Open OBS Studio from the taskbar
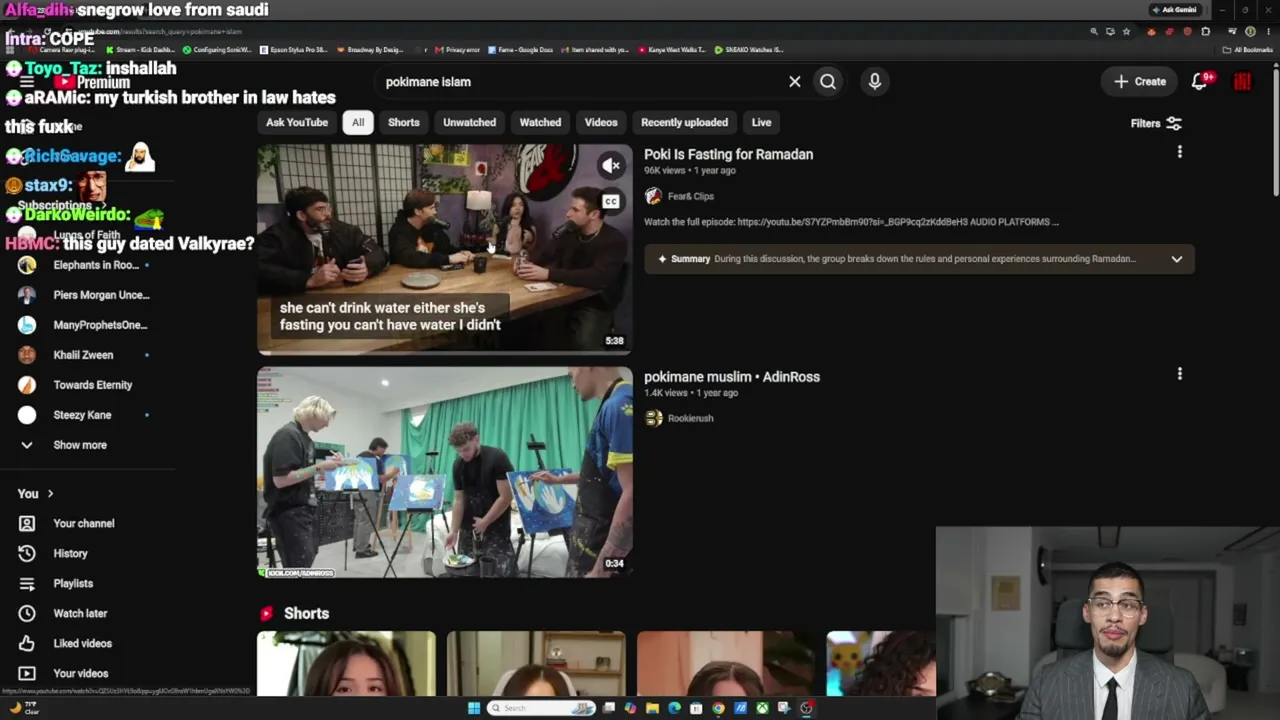Image resolution: width=1280 pixels, height=720 pixels. tap(806, 708)
